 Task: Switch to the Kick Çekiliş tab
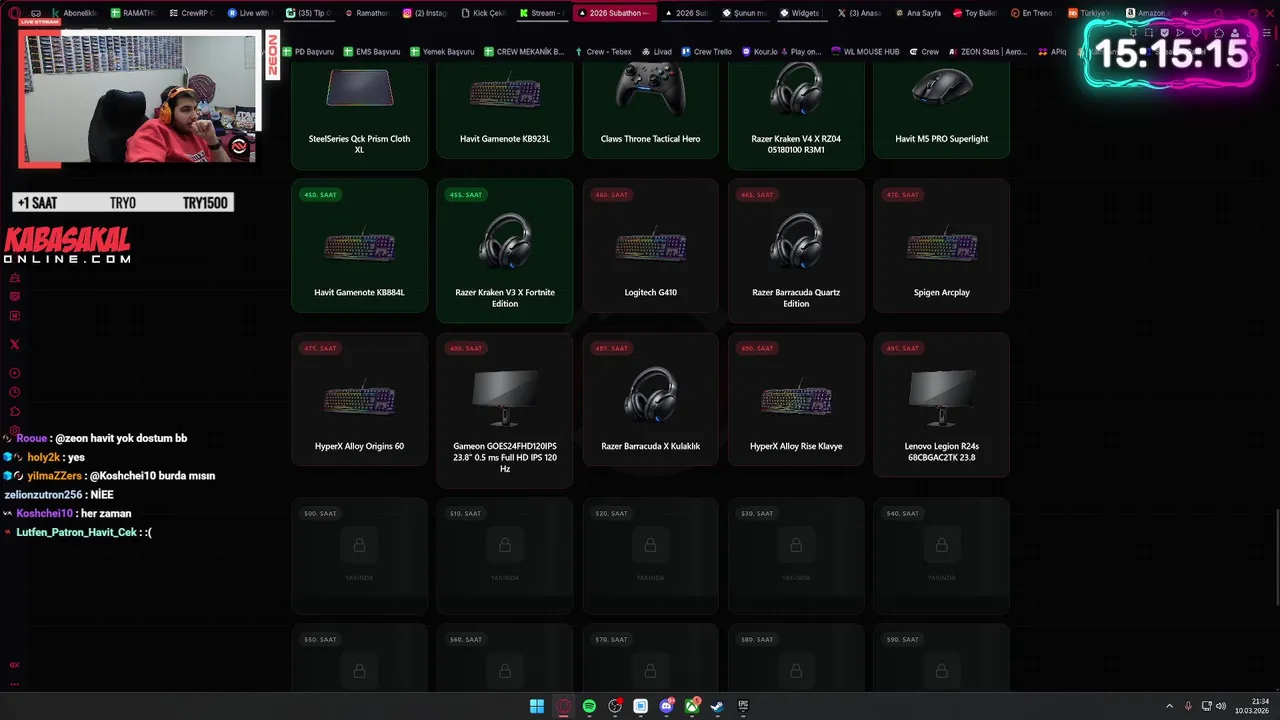click(485, 13)
